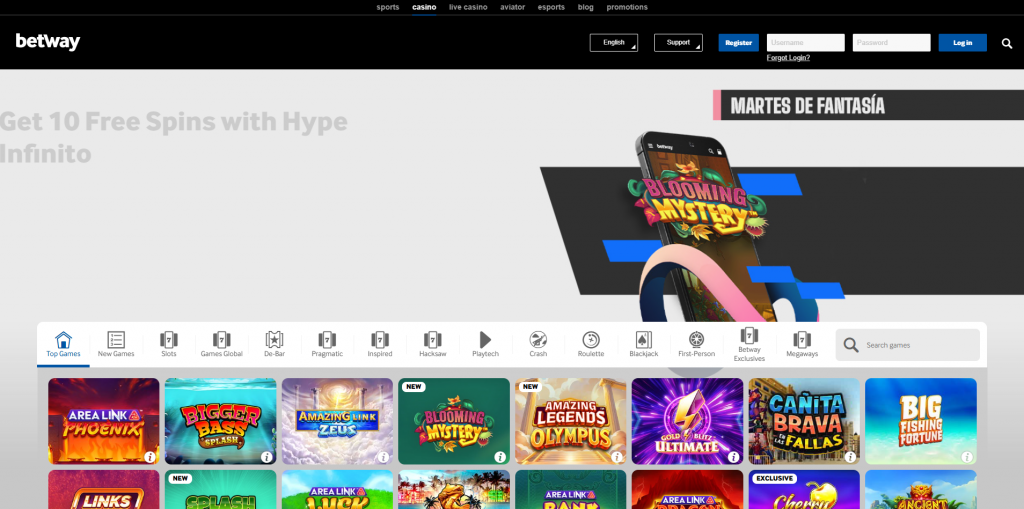Open the live casino section
The width and height of the screenshot is (1024, 509).
(468, 7)
